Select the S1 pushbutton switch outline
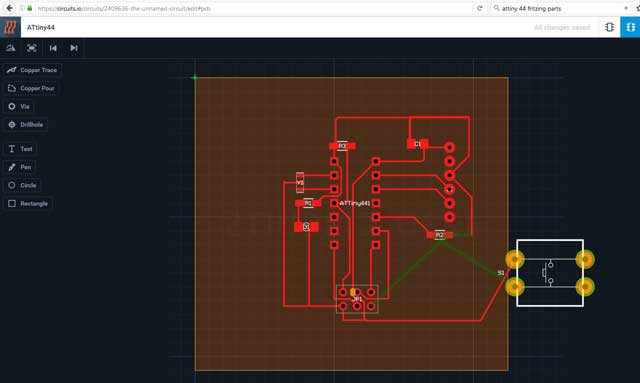 550,273
